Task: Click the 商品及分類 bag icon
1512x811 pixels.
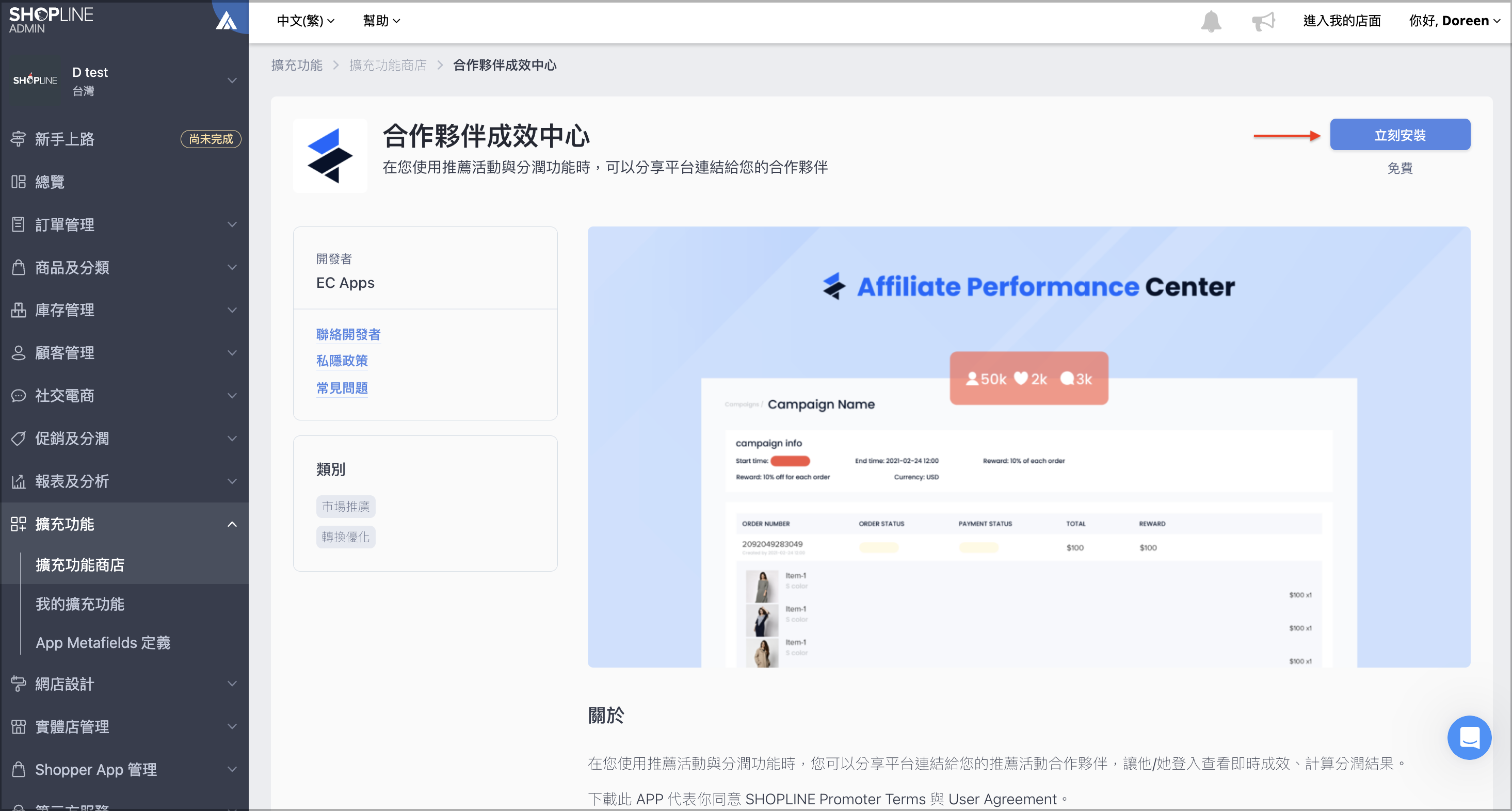Action: tap(18, 268)
